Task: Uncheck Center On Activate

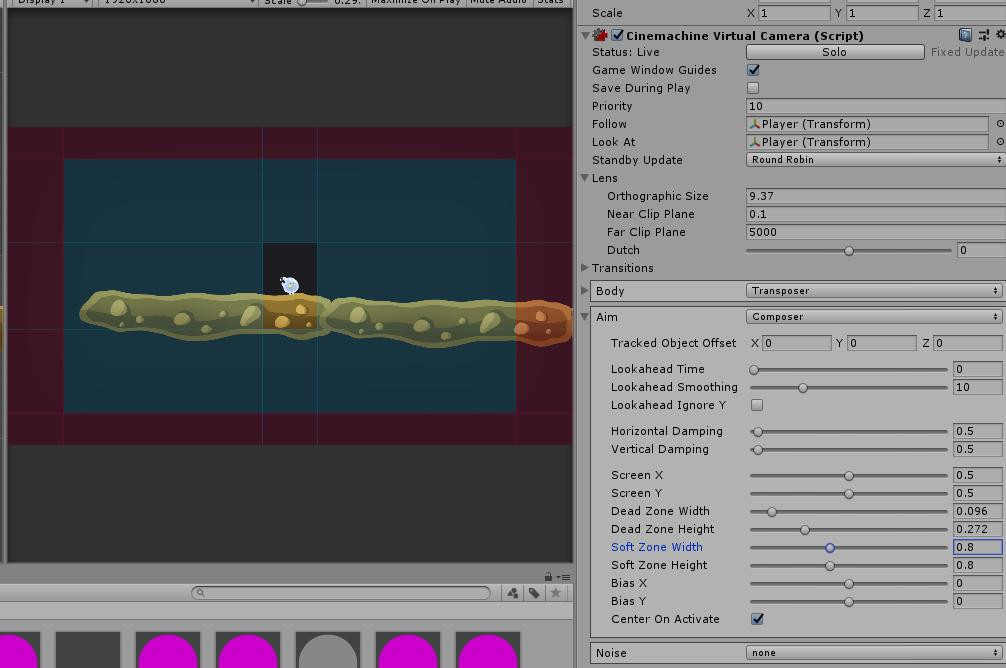Action: (x=757, y=619)
